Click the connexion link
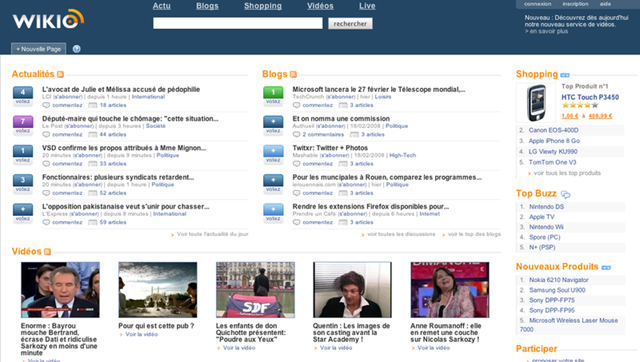 coord(538,4)
